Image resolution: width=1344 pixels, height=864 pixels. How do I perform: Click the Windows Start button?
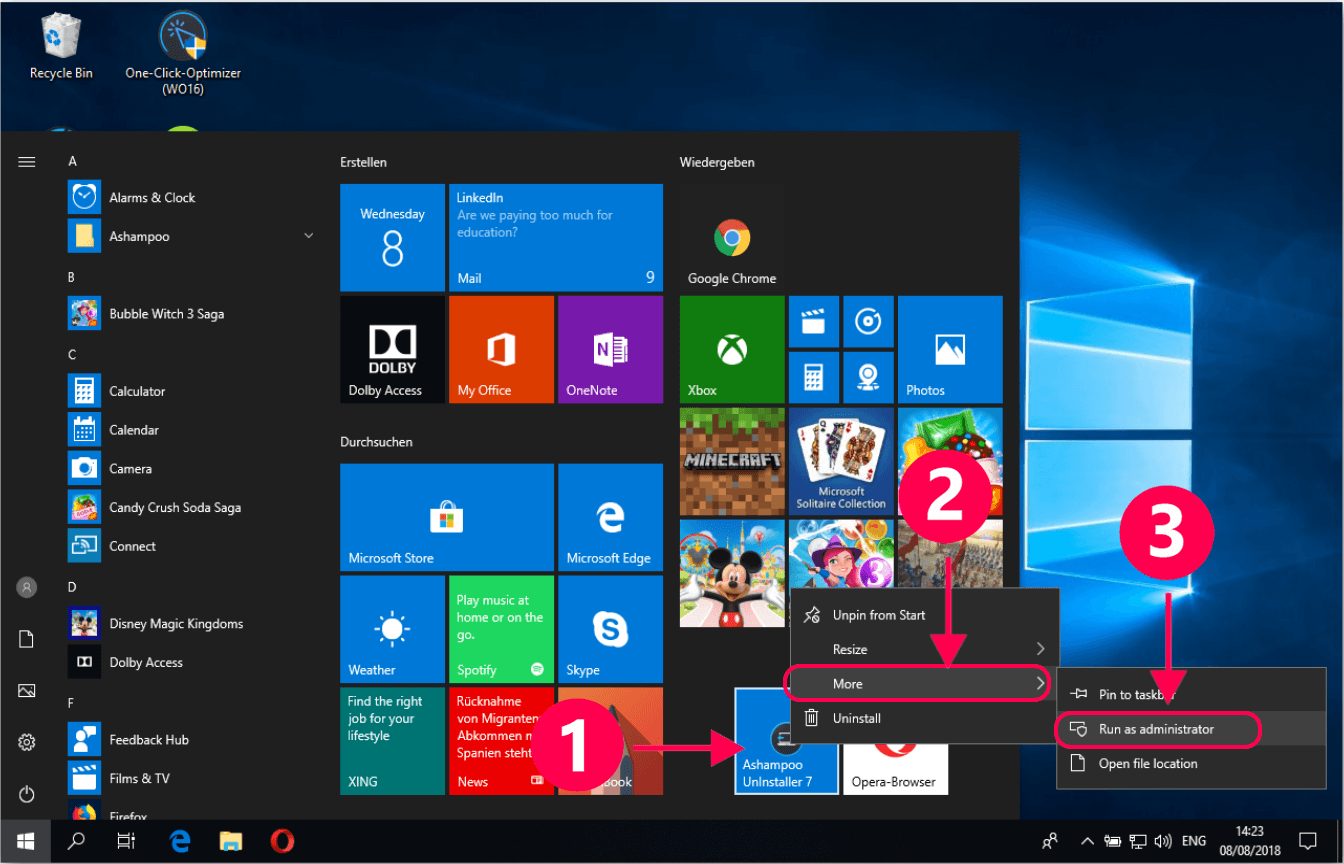(26, 841)
